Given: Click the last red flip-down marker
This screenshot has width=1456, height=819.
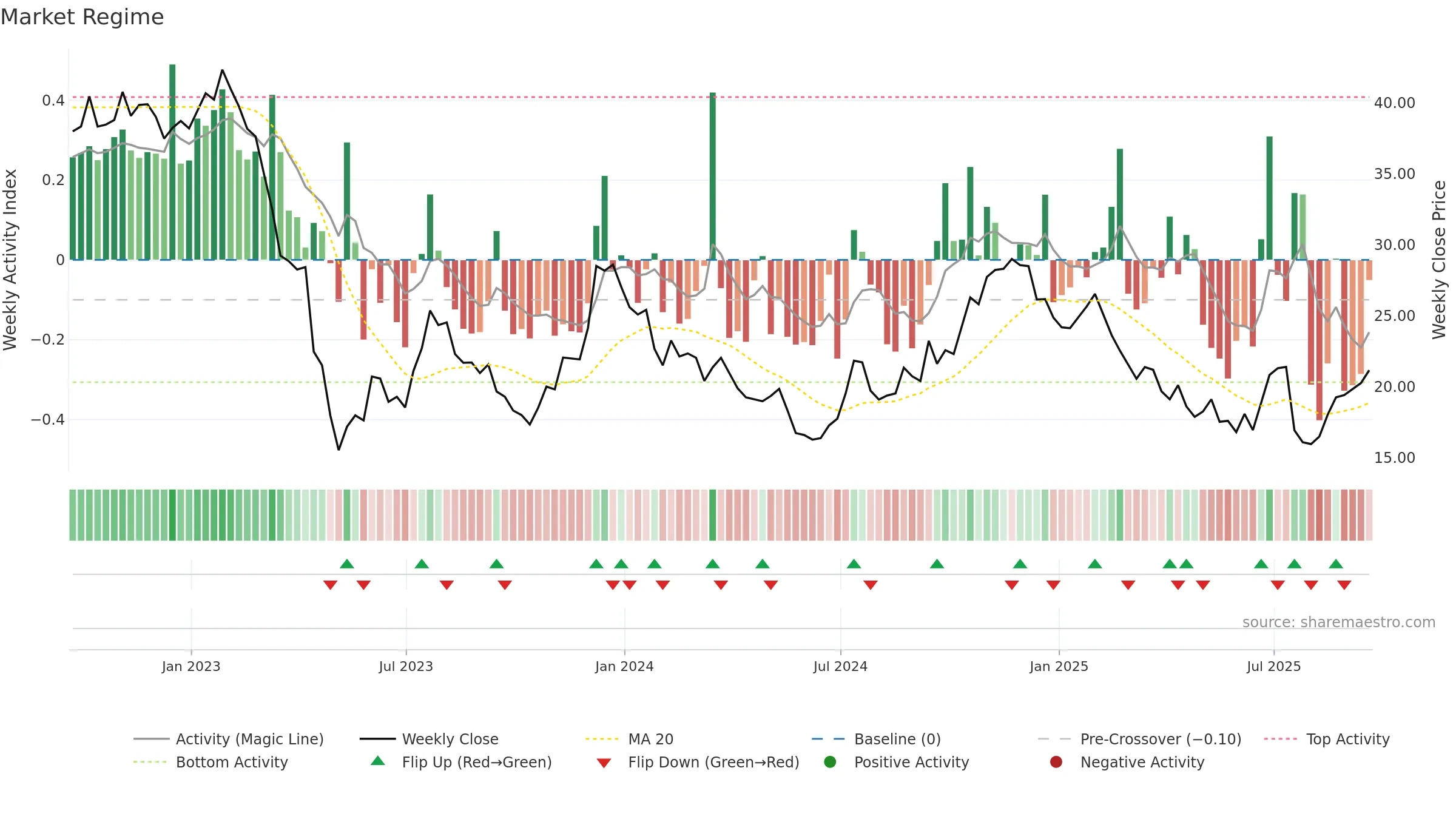Looking at the screenshot, I should (1344, 585).
